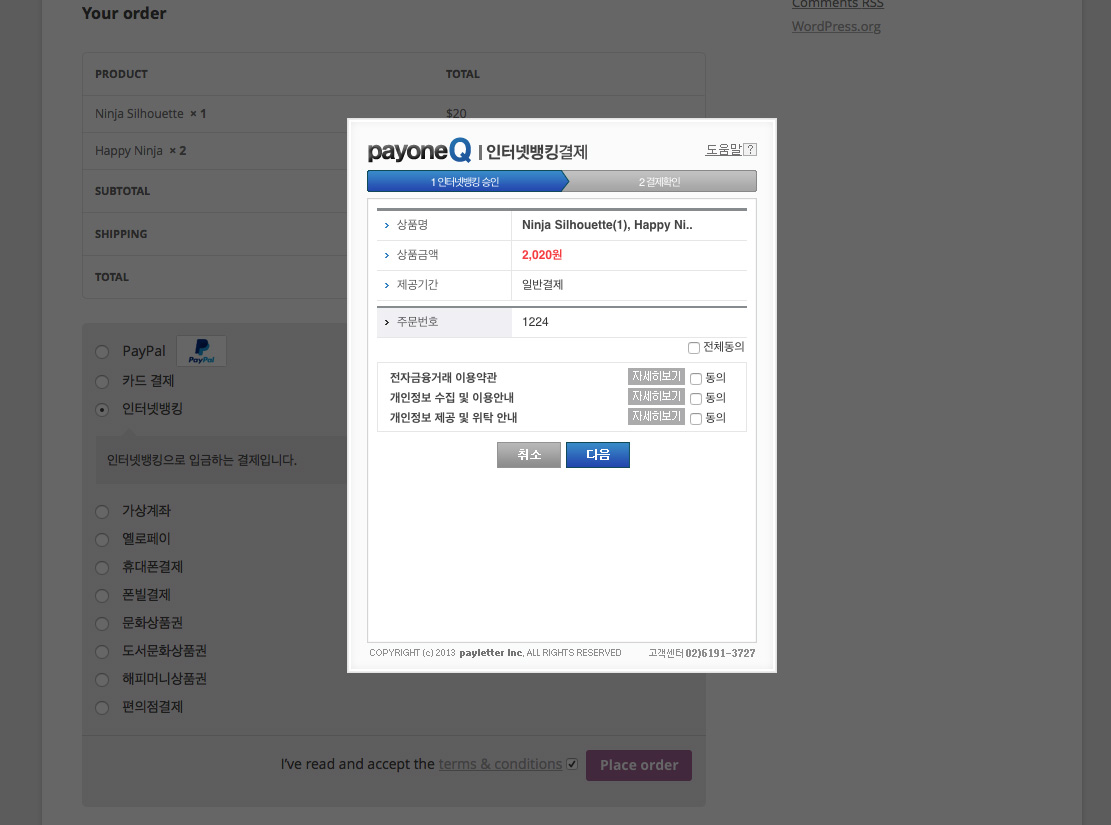The image size is (1111, 825).
Task: Click the 2,020원 price amount
Action: [542, 255]
